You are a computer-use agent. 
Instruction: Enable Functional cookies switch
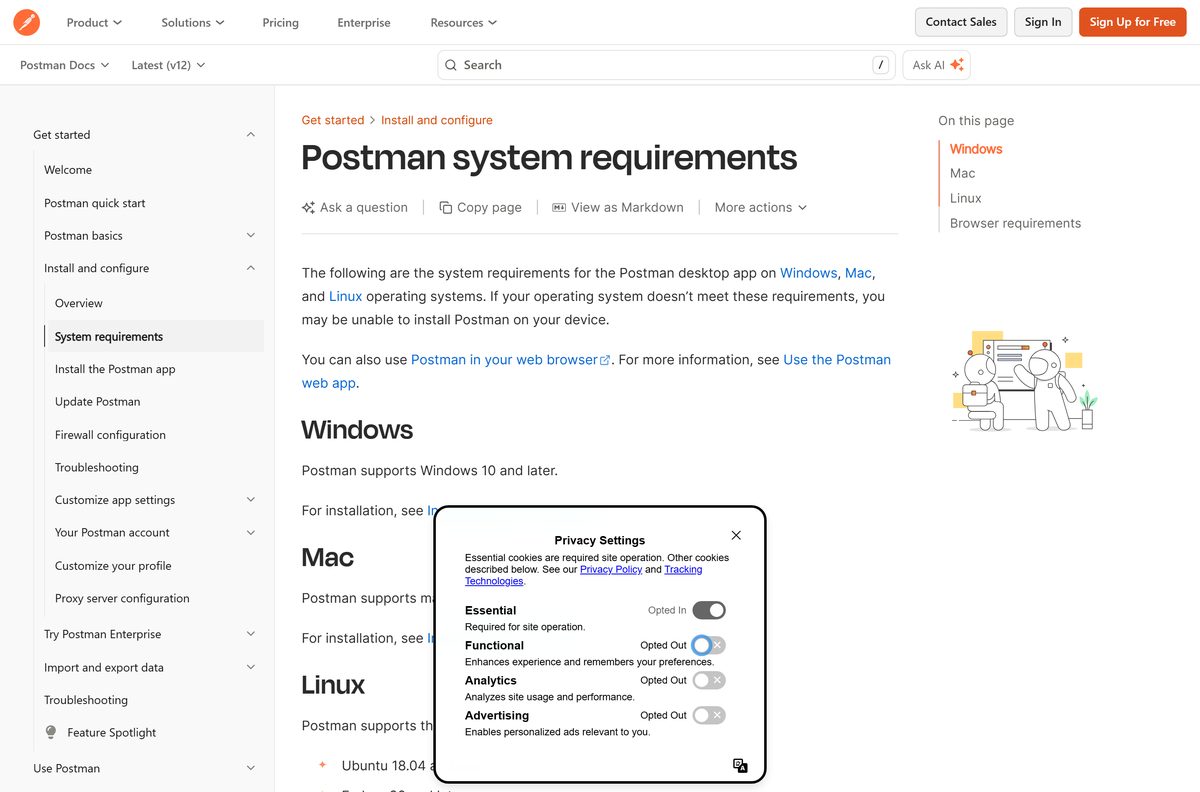[x=709, y=645]
